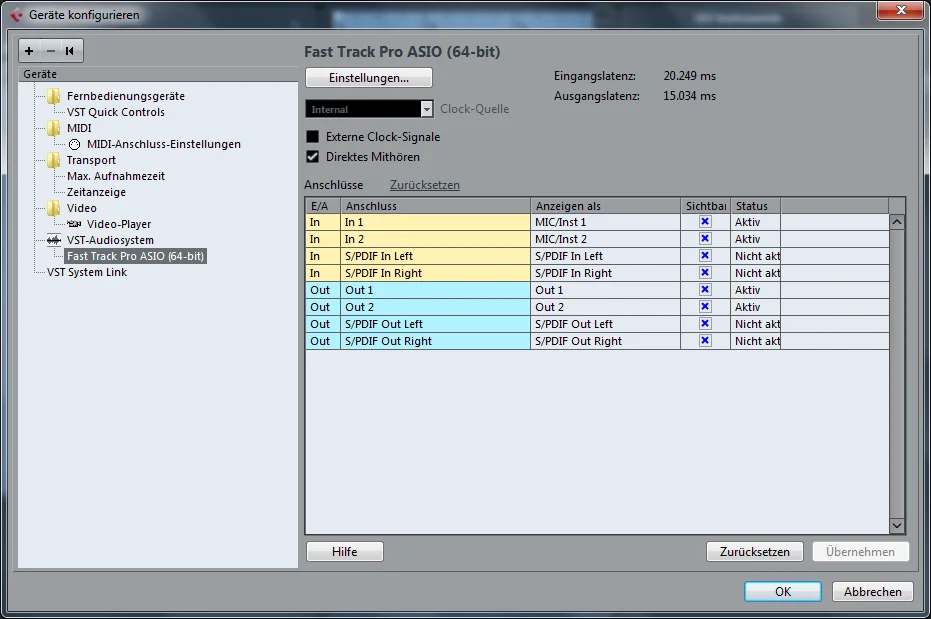Viewport: 931px width, 619px height.
Task: Open the Clock-Quelle Internal dropdown
Action: pyautogui.click(x=369, y=109)
